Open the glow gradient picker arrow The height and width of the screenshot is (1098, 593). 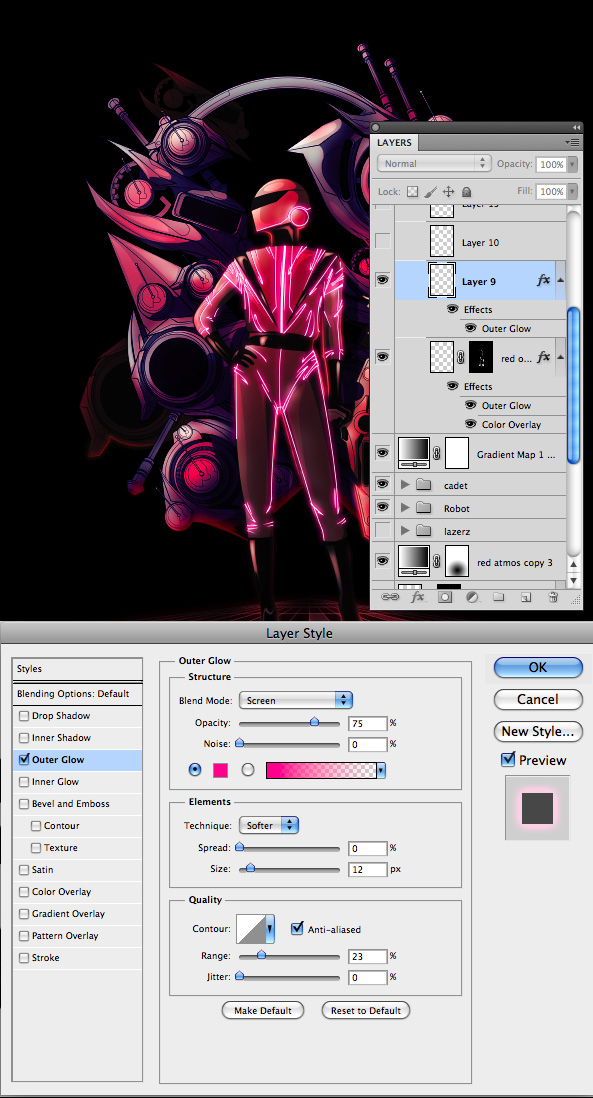point(381,770)
